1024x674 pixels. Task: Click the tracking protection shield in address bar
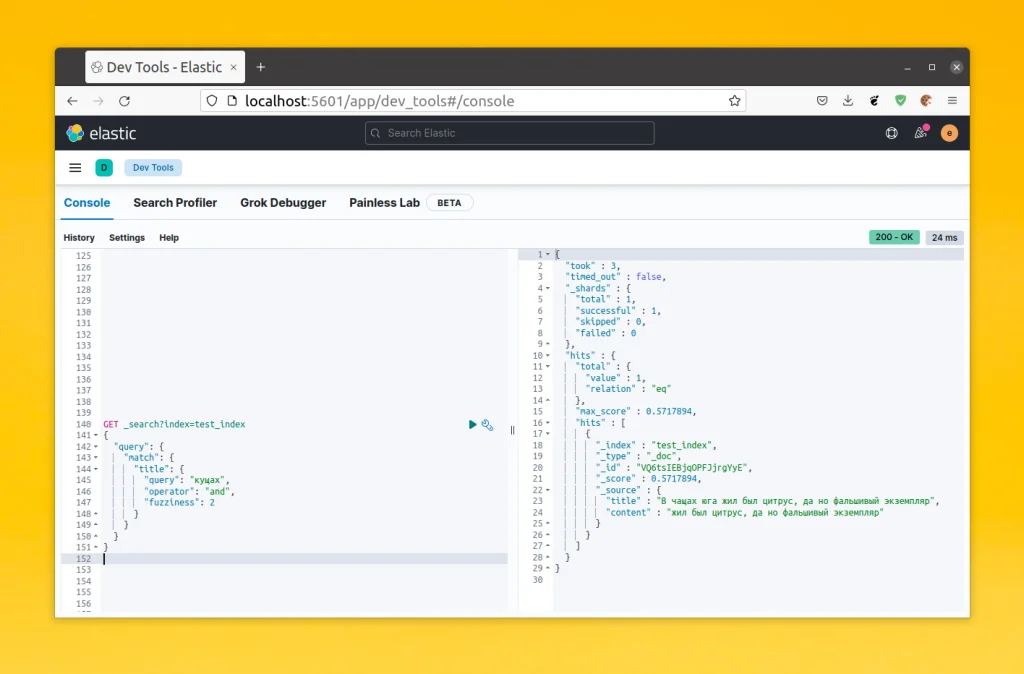pyautogui.click(x=210, y=100)
